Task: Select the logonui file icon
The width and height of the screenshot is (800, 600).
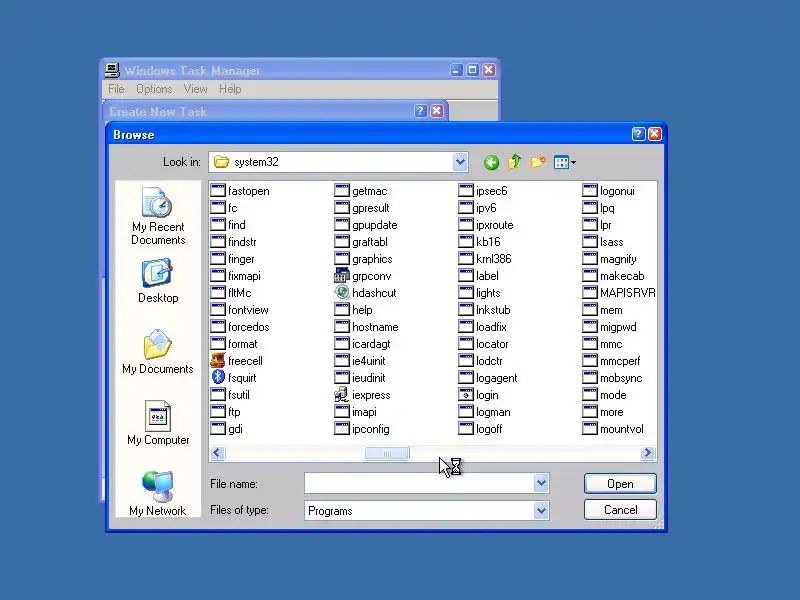Action: (x=590, y=191)
